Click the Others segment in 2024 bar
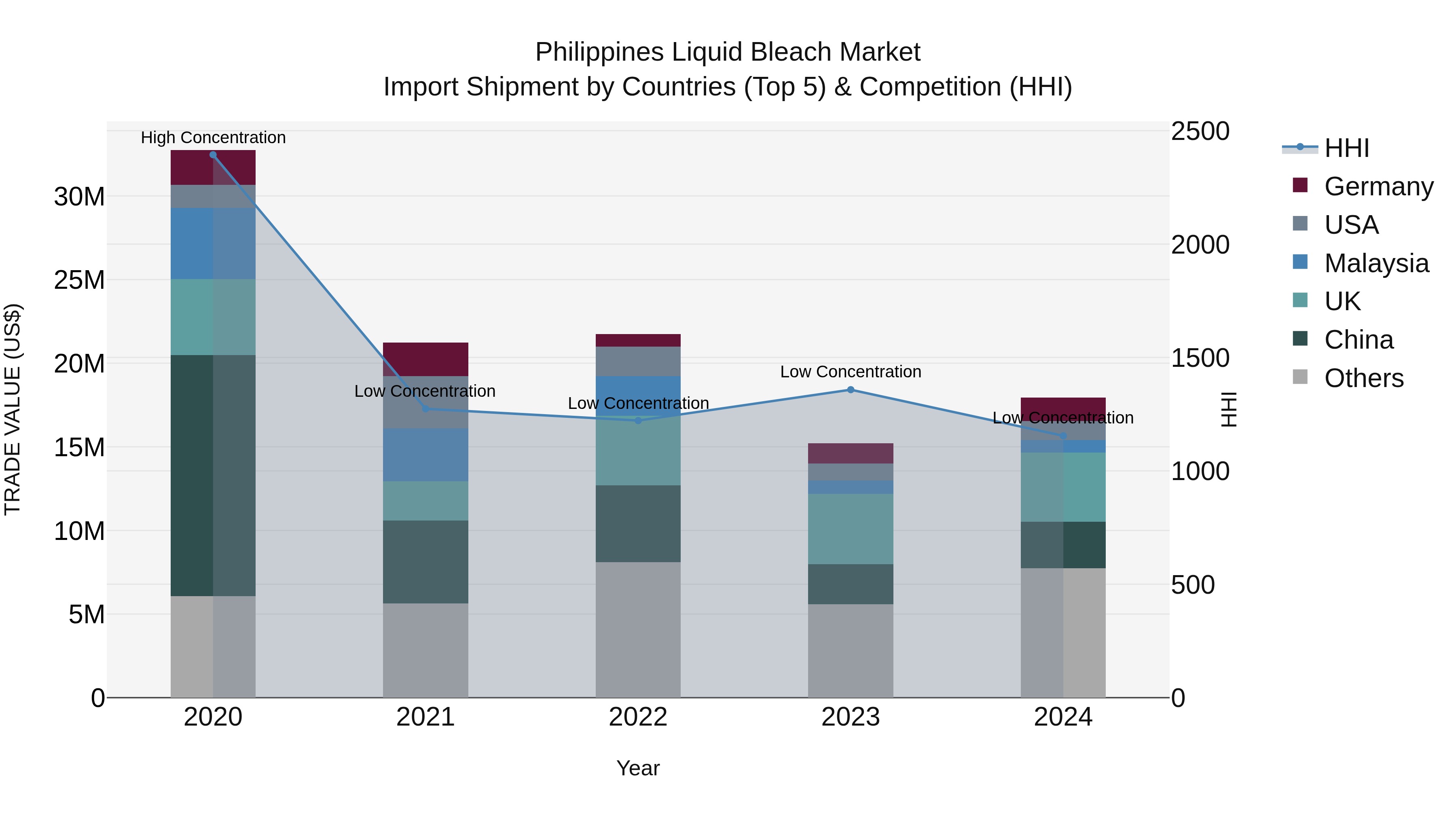Image resolution: width=1456 pixels, height=819 pixels. (1063, 633)
